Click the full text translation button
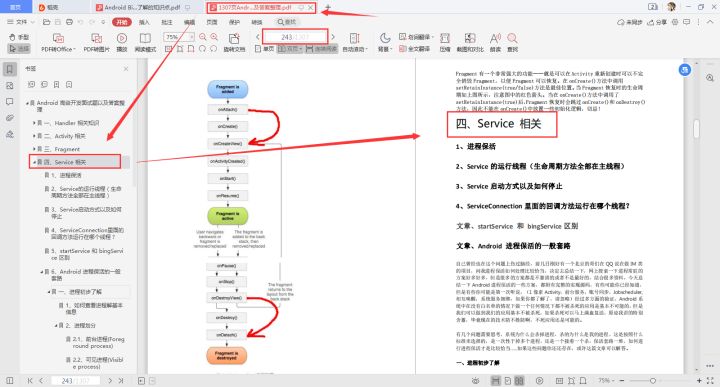 415,49
